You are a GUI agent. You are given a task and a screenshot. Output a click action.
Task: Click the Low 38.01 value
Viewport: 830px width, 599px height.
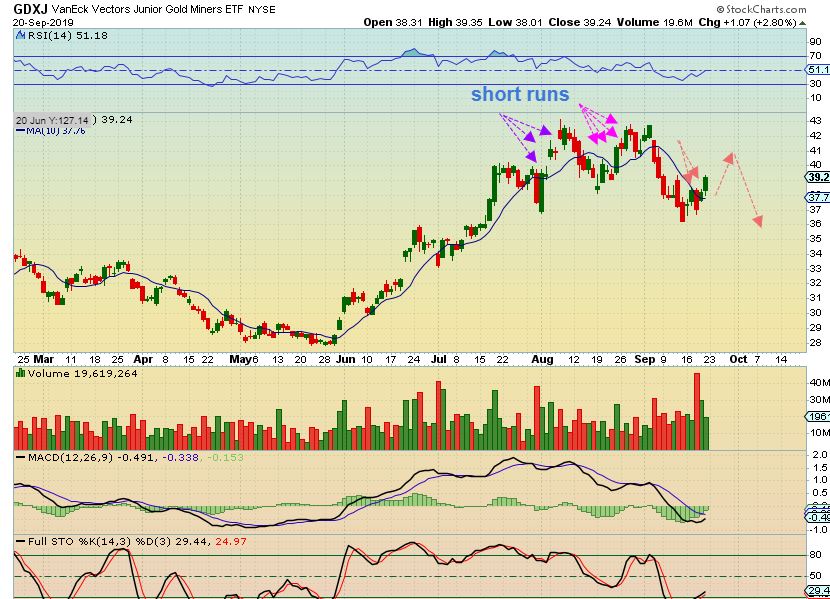(x=515, y=22)
